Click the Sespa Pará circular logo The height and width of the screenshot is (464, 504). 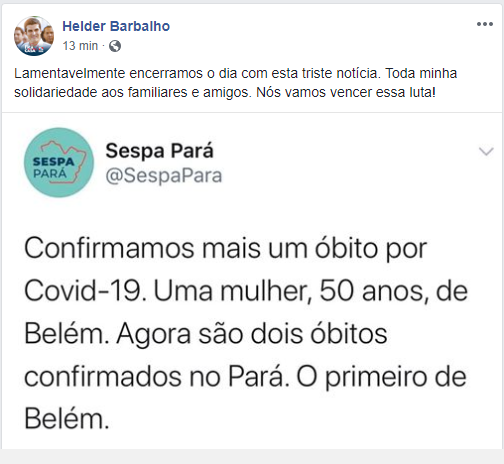click(x=59, y=163)
